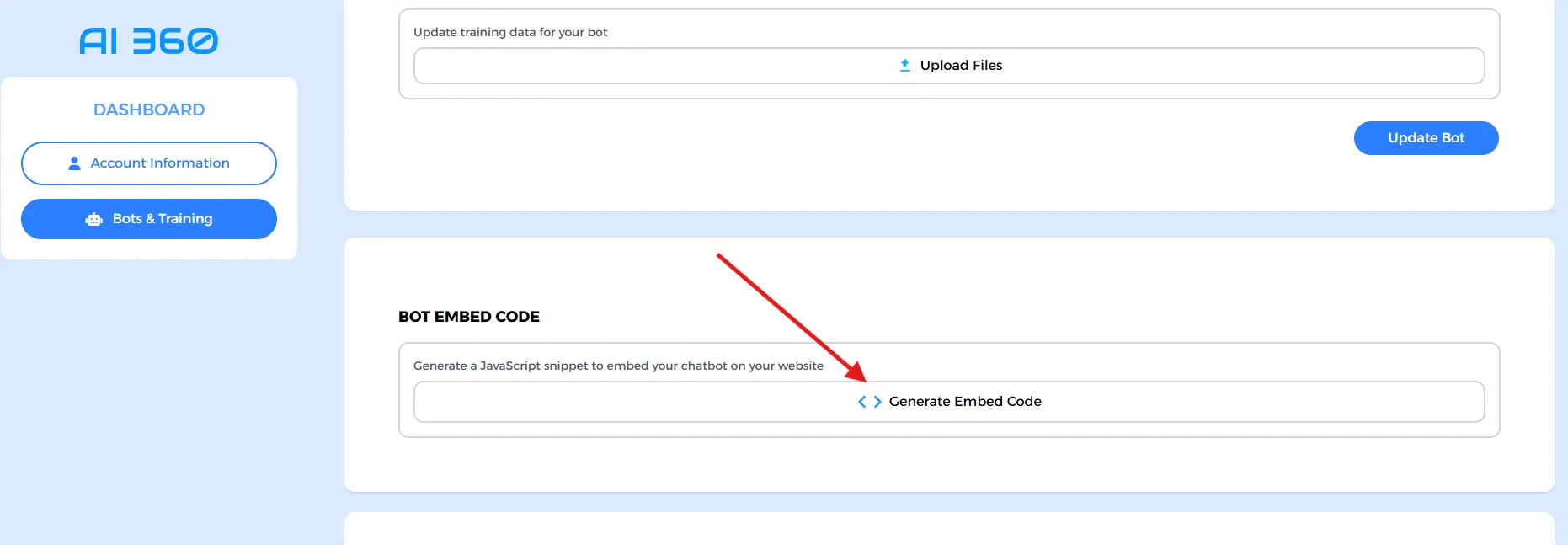Click the right-pointing bracket of the embed icon
The width and height of the screenshot is (1568, 545).
[877, 402]
